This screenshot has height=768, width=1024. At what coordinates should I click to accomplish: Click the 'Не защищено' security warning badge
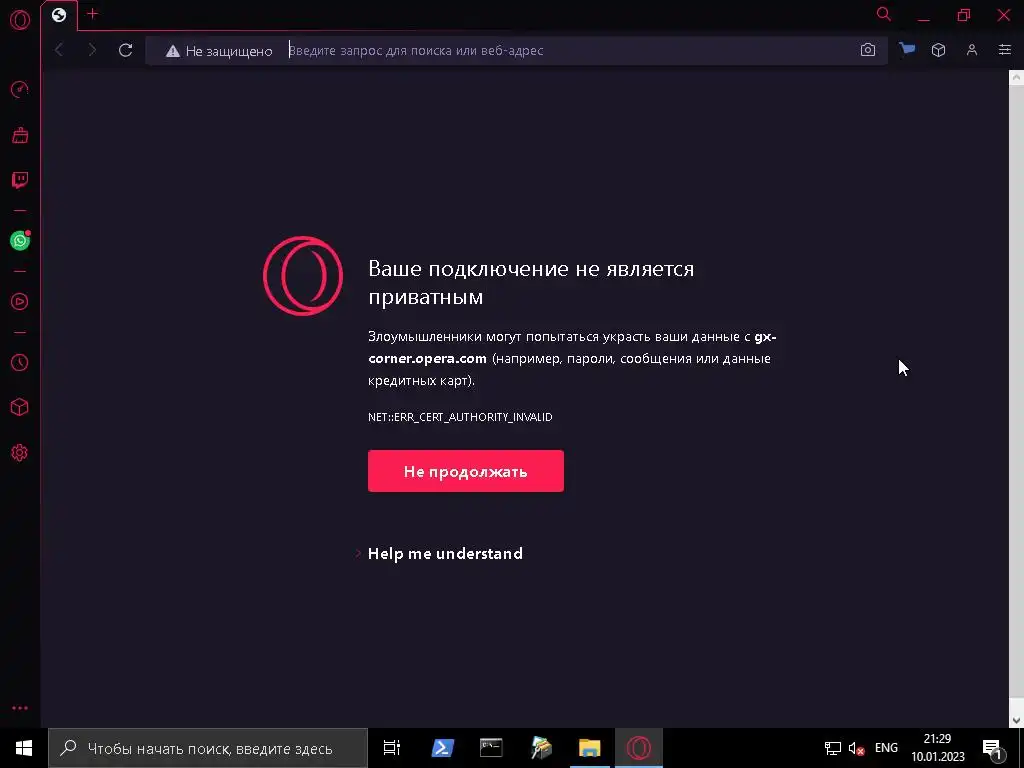pos(219,51)
